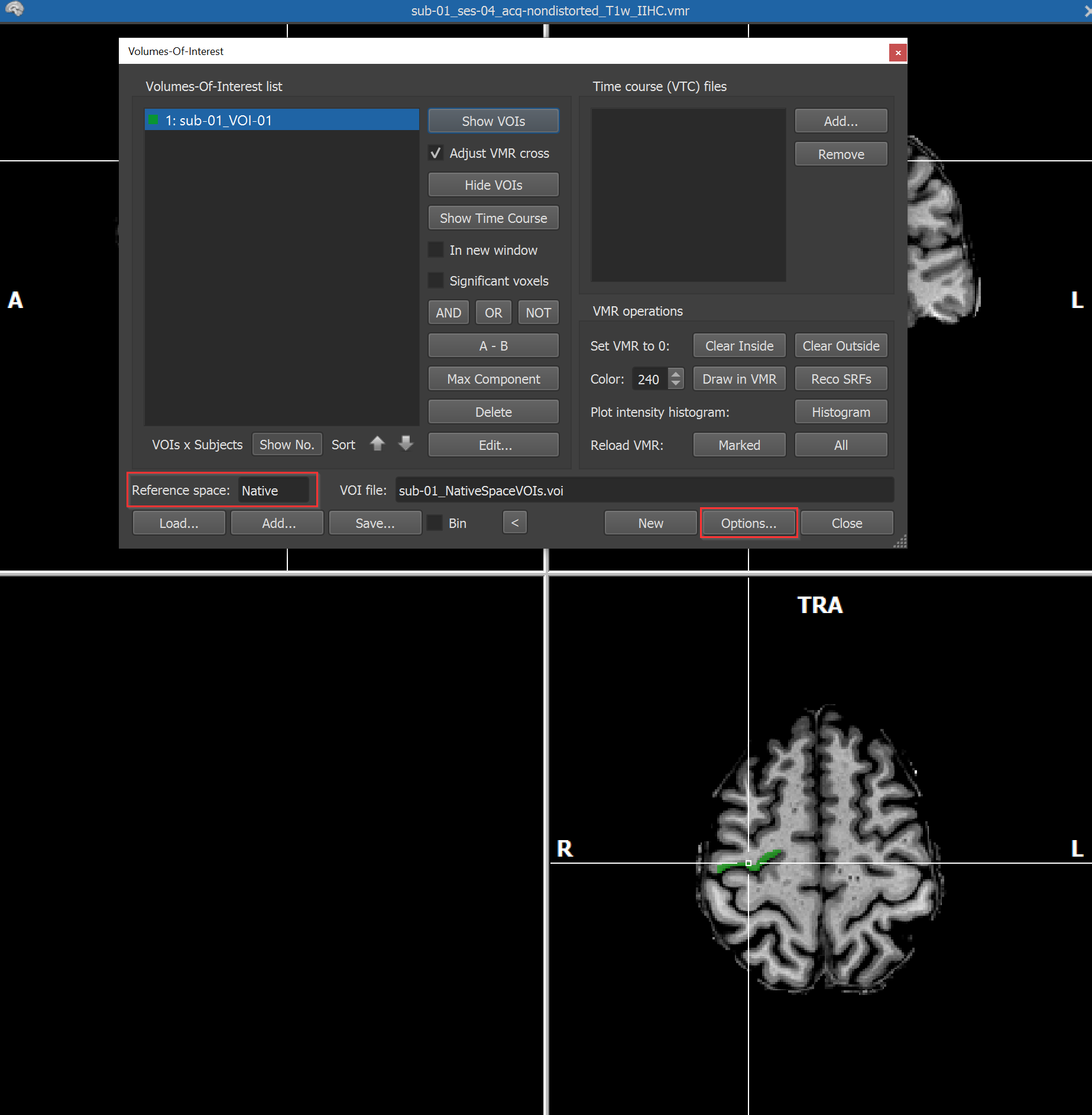Screen dimensions: 1092x1115
Task: Increase the Color value with up stepper
Action: (676, 374)
